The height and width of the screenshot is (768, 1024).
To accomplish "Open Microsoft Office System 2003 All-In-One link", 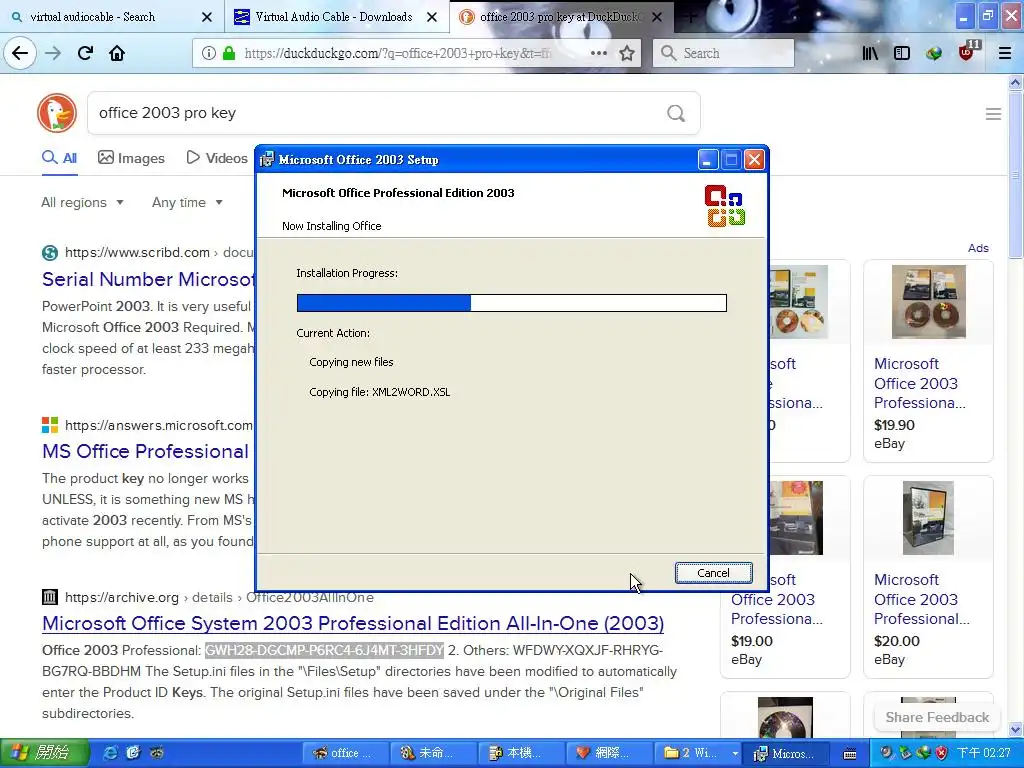I will click(x=353, y=623).
